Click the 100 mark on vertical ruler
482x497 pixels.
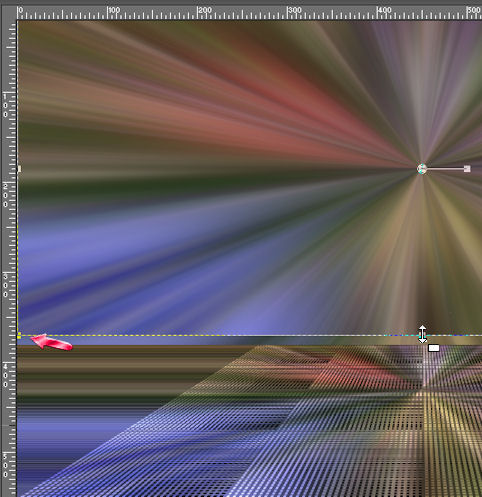(5, 105)
